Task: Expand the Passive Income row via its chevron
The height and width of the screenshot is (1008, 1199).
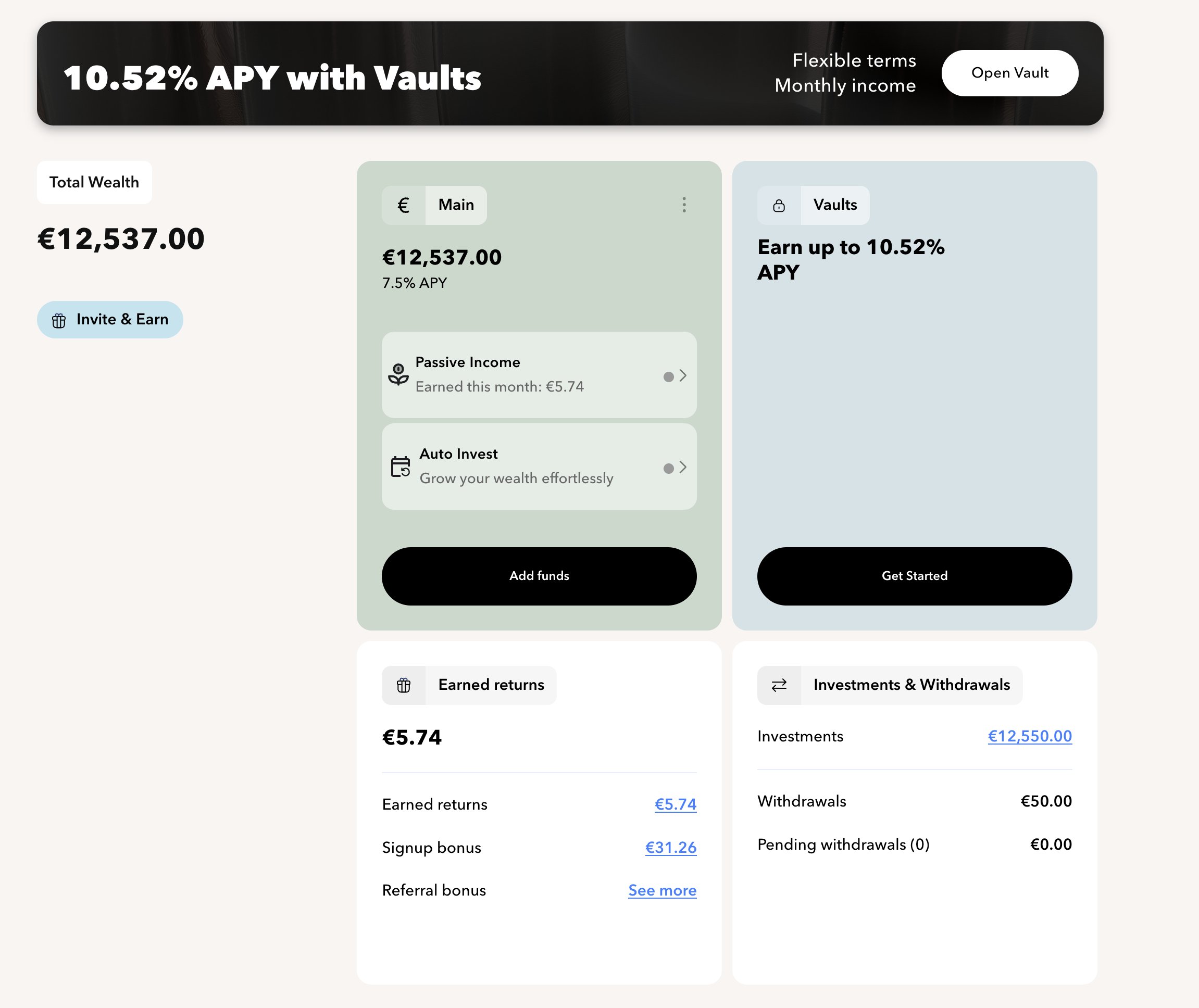Action: 682,375
